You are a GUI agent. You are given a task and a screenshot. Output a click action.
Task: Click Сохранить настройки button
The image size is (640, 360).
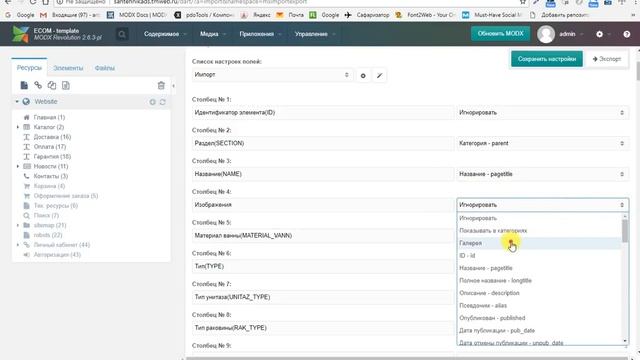point(547,59)
